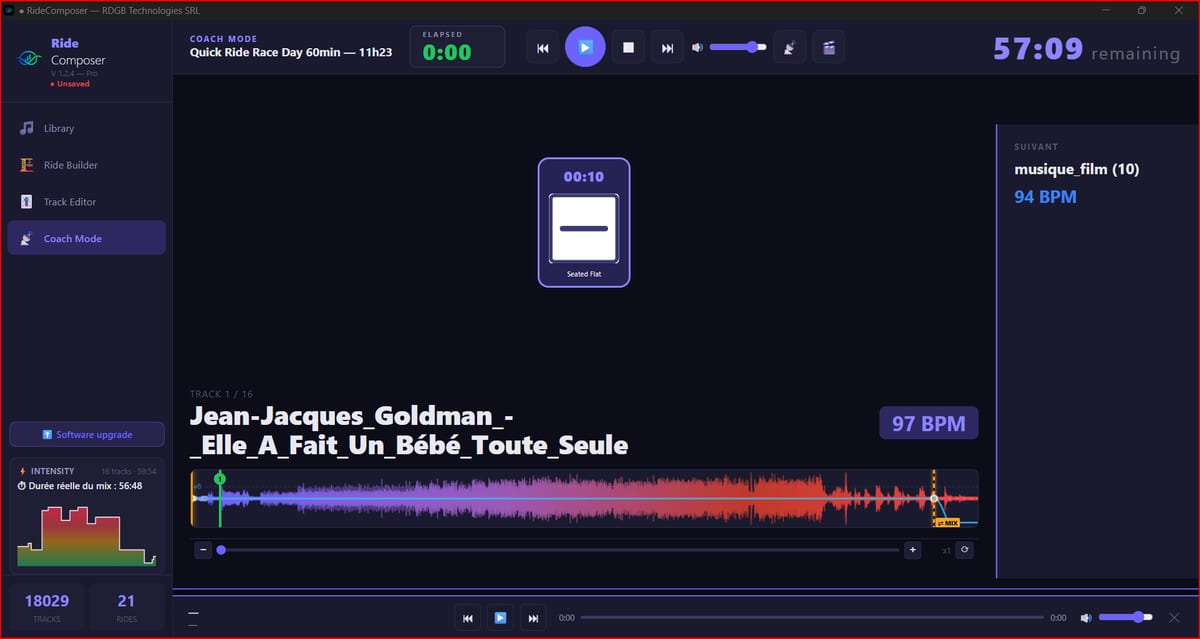1200x639 pixels.
Task: Adjust the header volume slider
Action: coord(738,47)
